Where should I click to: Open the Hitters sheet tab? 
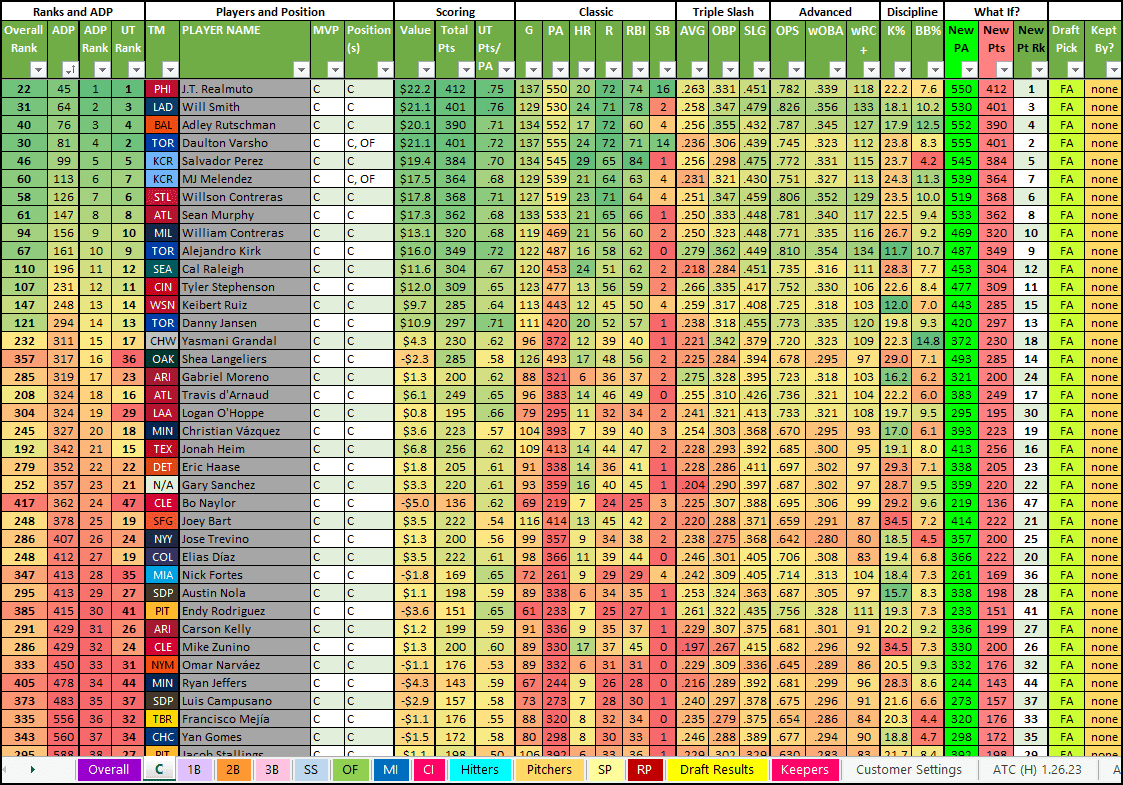click(480, 770)
